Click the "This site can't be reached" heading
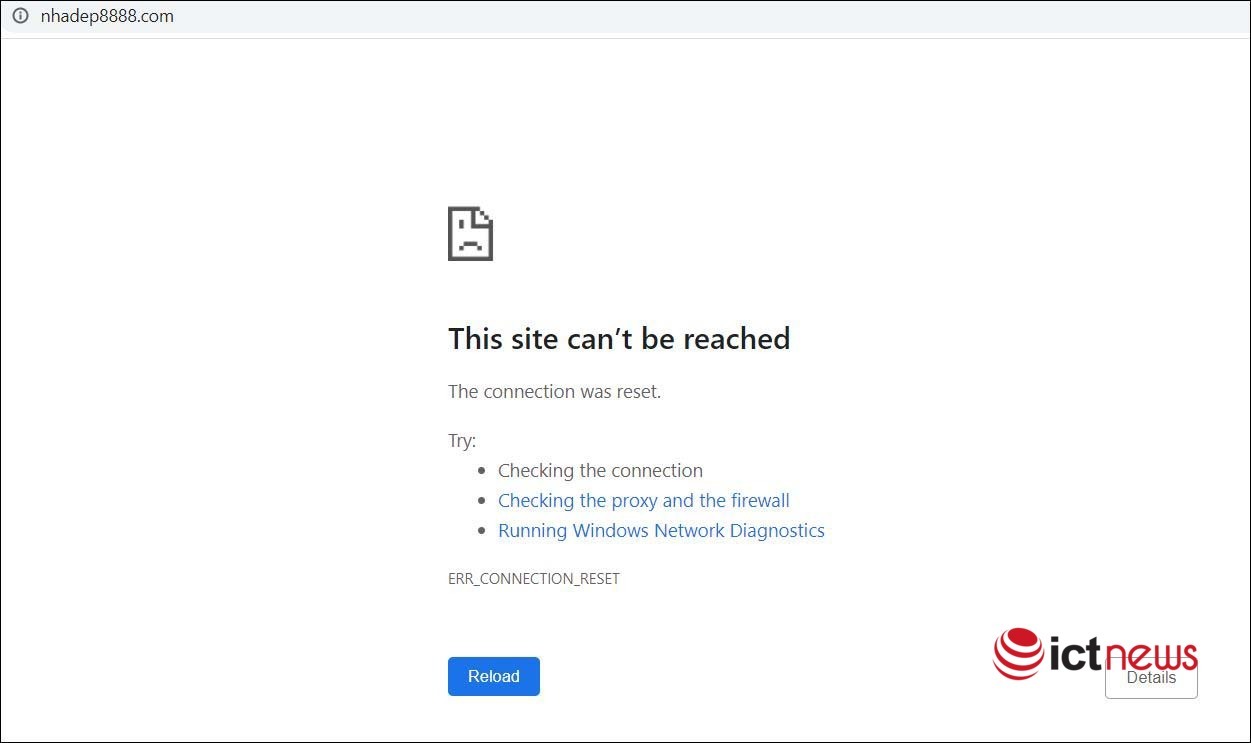 (619, 338)
